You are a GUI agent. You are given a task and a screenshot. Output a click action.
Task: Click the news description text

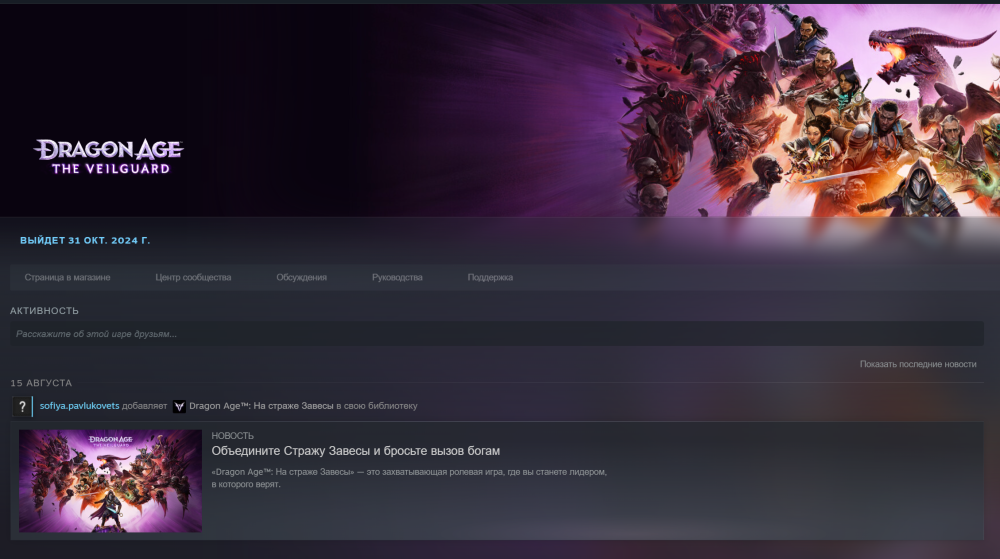408,477
